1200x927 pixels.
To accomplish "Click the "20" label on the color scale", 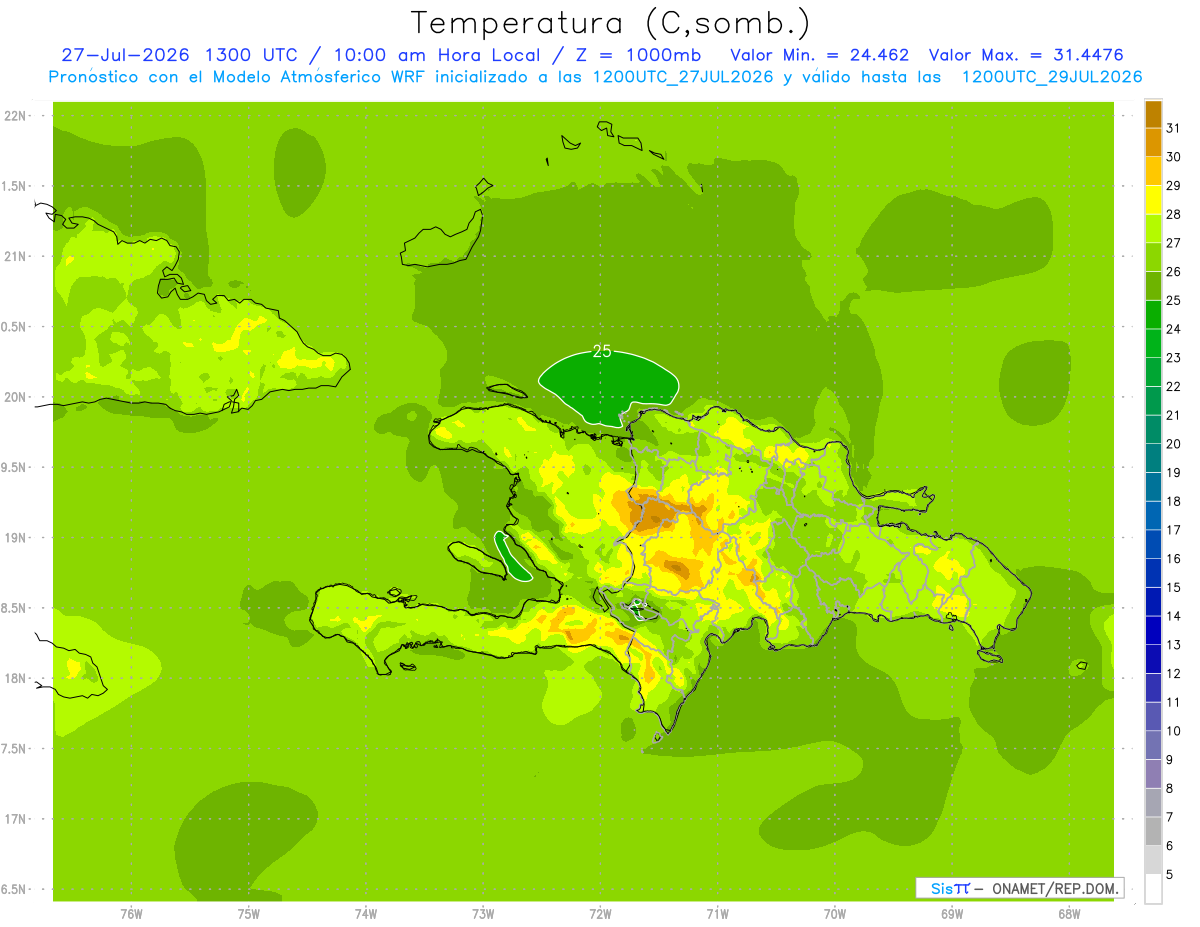I will click(x=1173, y=444).
